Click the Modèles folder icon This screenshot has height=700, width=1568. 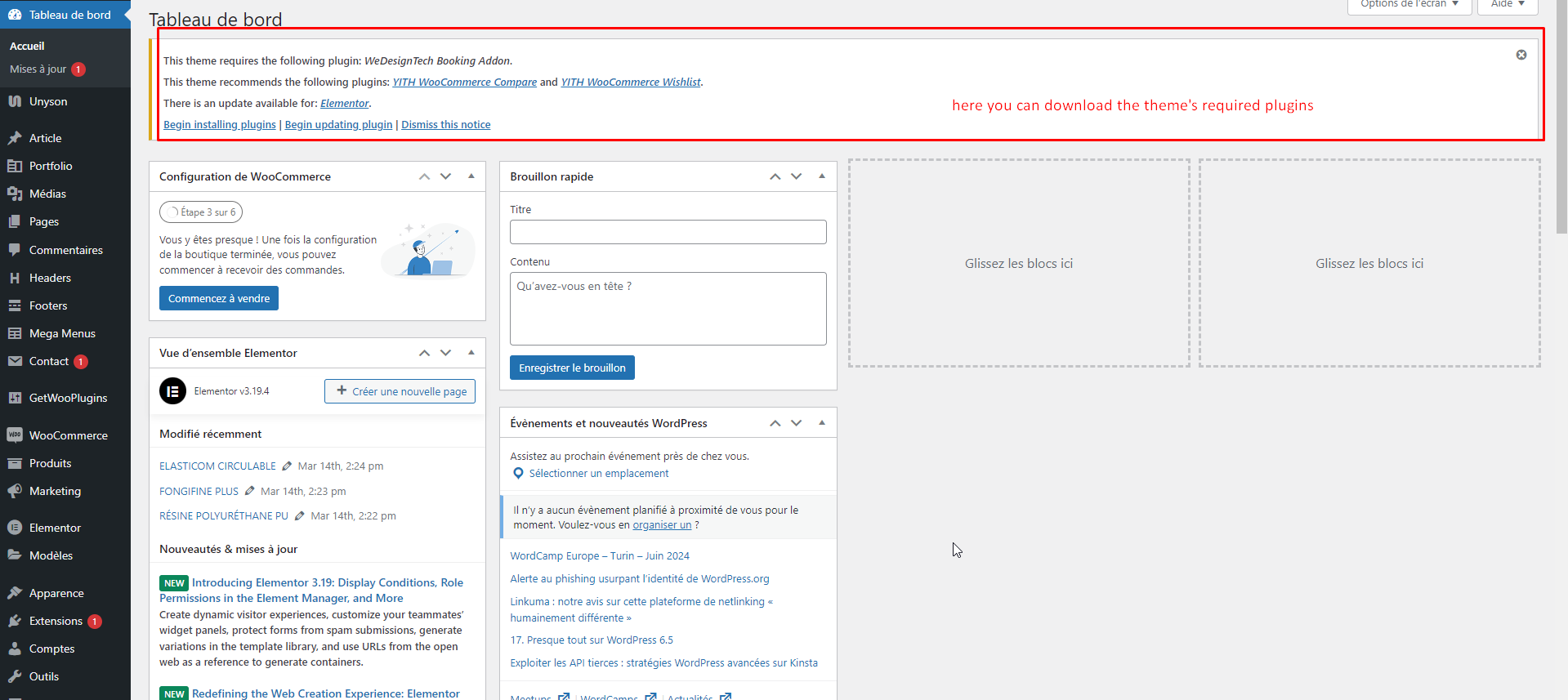pyautogui.click(x=15, y=555)
